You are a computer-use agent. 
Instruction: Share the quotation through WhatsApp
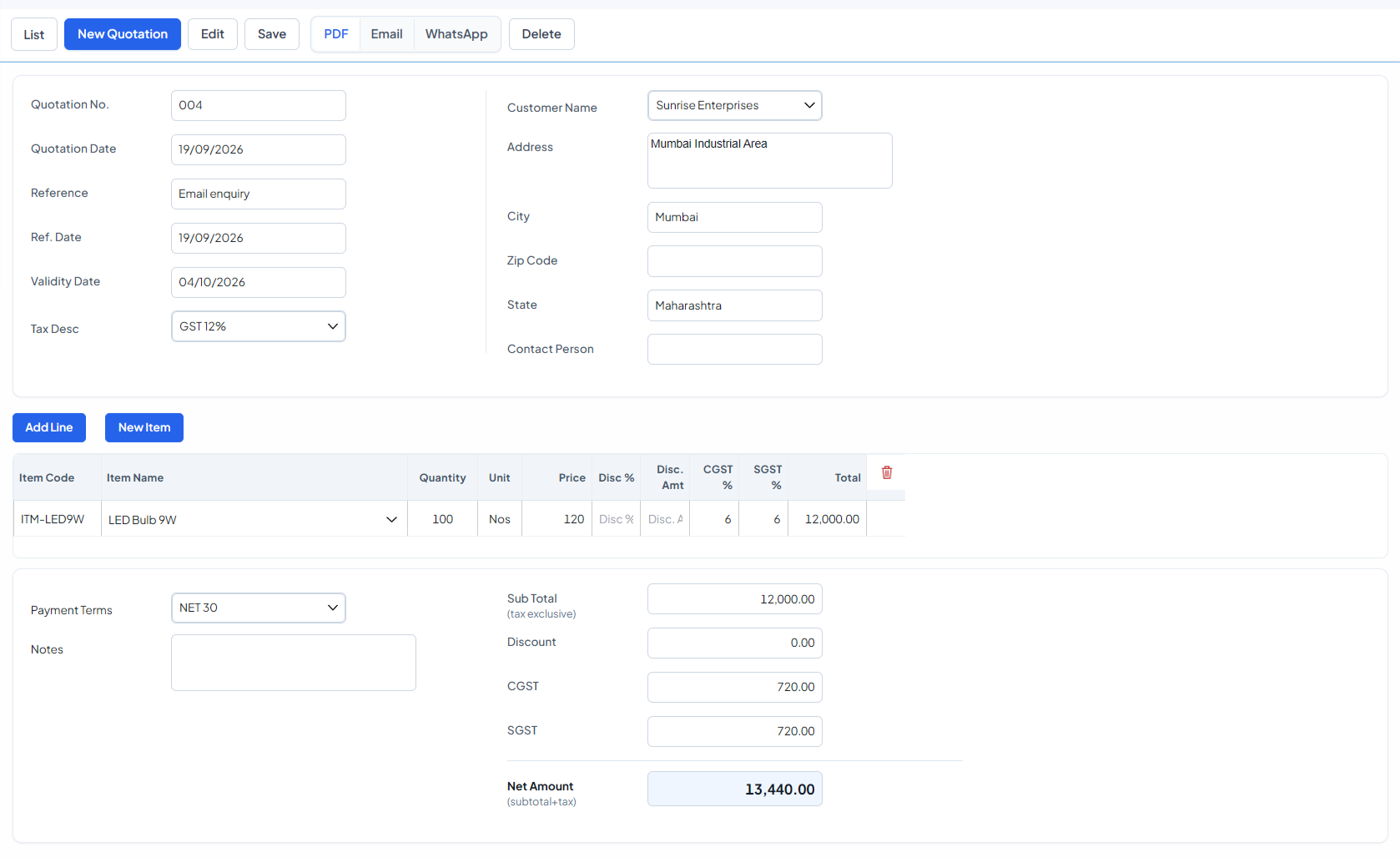click(456, 34)
